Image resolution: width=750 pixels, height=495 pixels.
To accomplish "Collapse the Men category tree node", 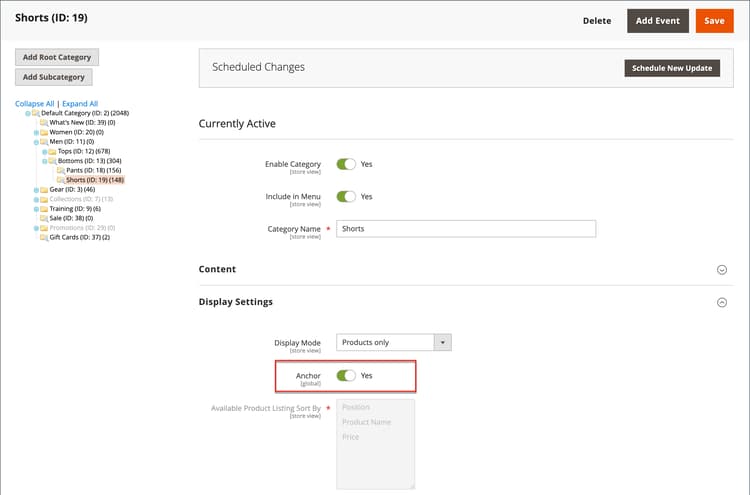I will [36, 142].
